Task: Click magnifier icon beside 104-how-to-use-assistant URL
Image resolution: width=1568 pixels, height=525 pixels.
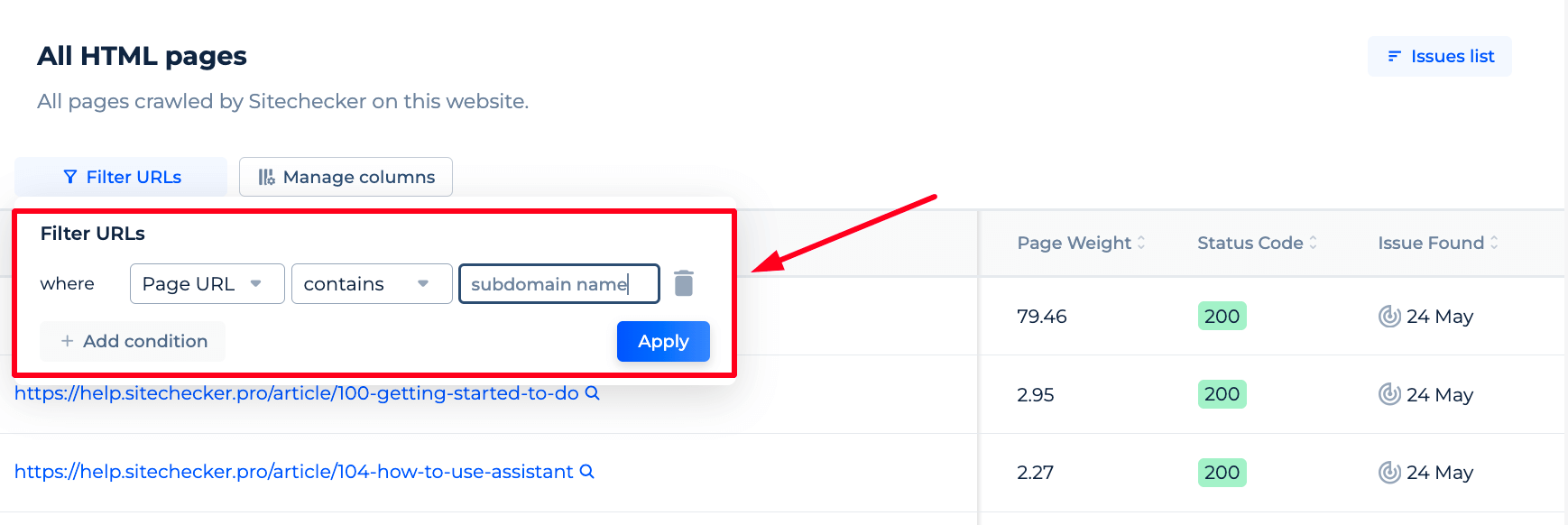Action: (x=587, y=472)
